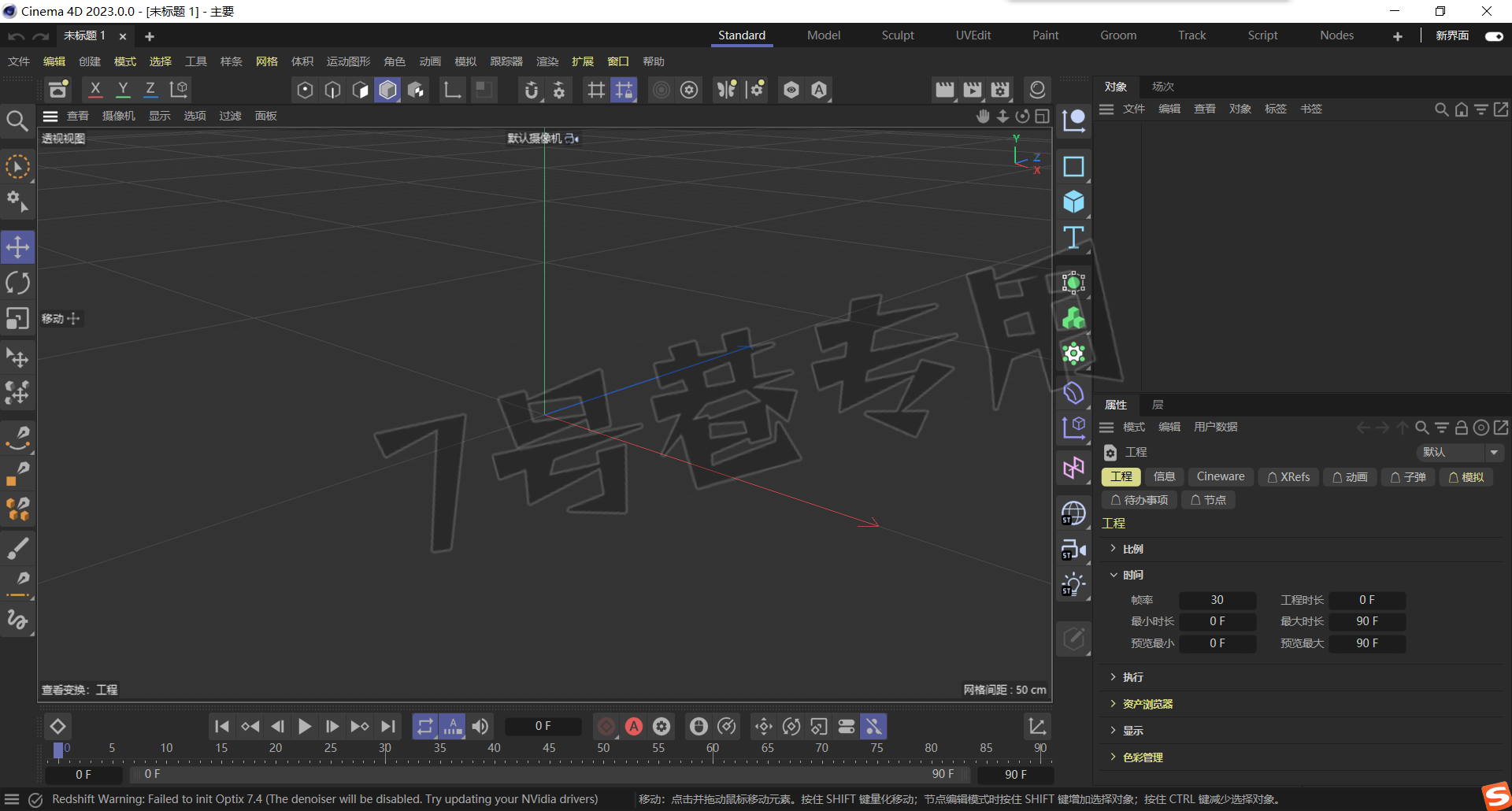Toggle enable snap icon
1512x811 pixels.
532,90
